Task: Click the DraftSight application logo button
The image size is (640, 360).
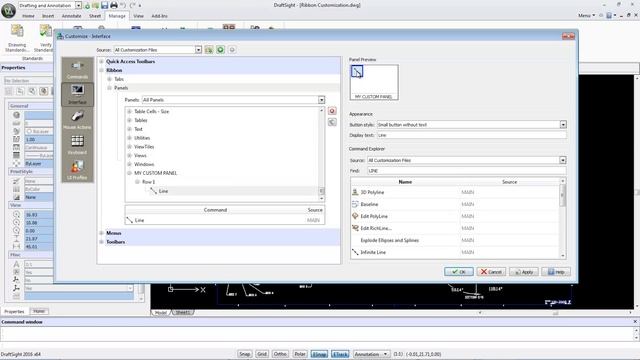Action: pyautogui.click(x=8, y=10)
